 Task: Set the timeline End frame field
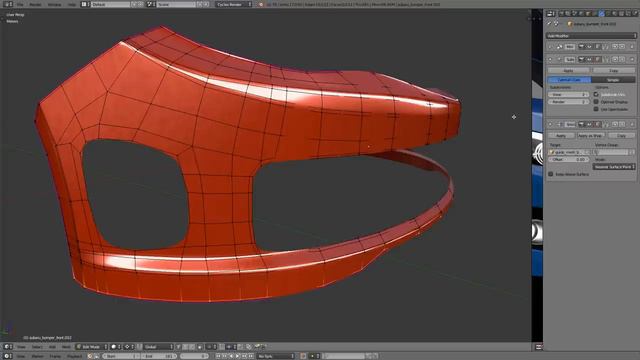pos(159,356)
